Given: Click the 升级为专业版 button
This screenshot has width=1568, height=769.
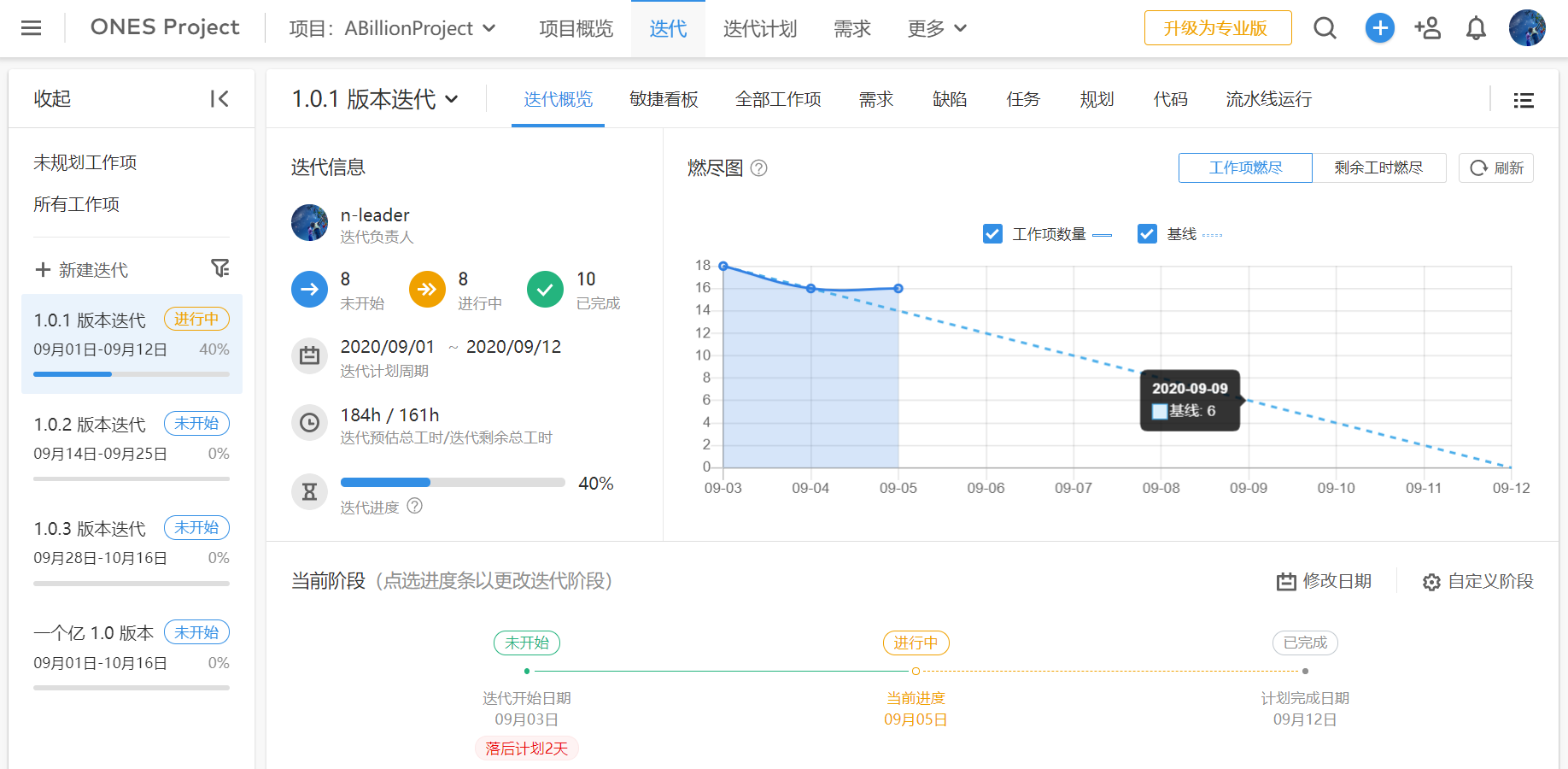Looking at the screenshot, I should click(x=1218, y=28).
